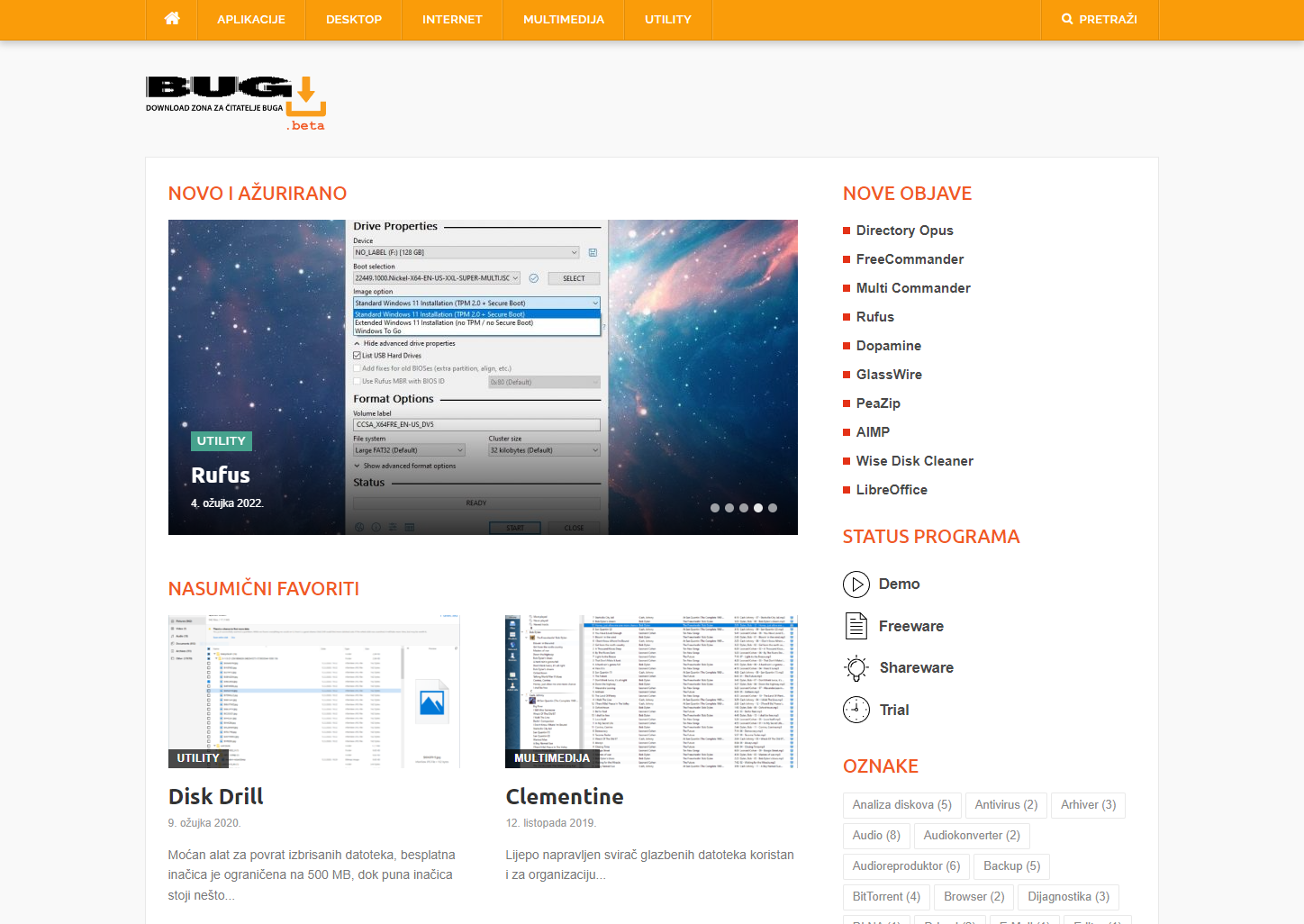Go to the home page icon
Viewport: 1304px width, 924px height.
[172, 19]
